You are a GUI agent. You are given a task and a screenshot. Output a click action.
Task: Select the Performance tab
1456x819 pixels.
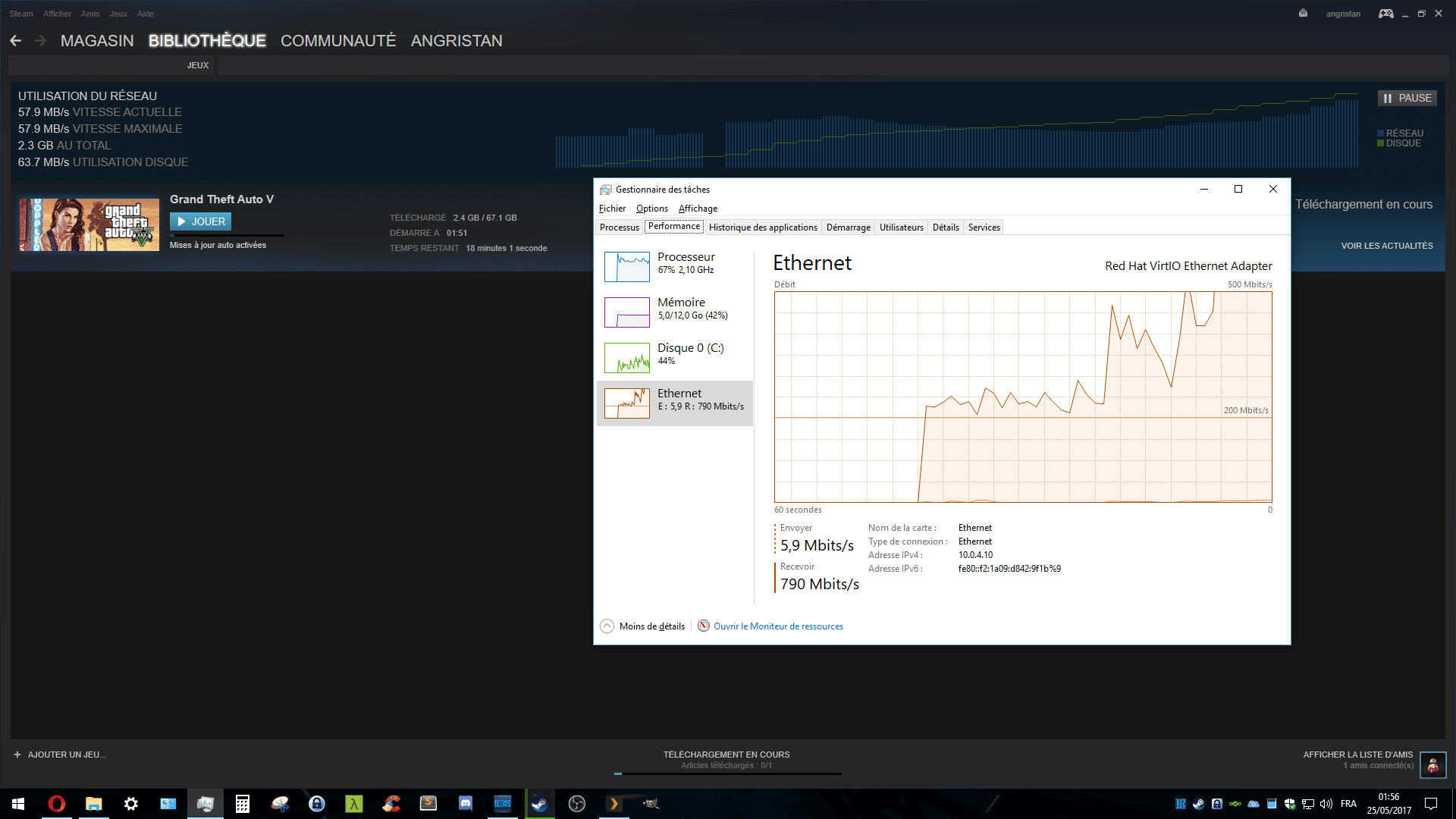(674, 226)
